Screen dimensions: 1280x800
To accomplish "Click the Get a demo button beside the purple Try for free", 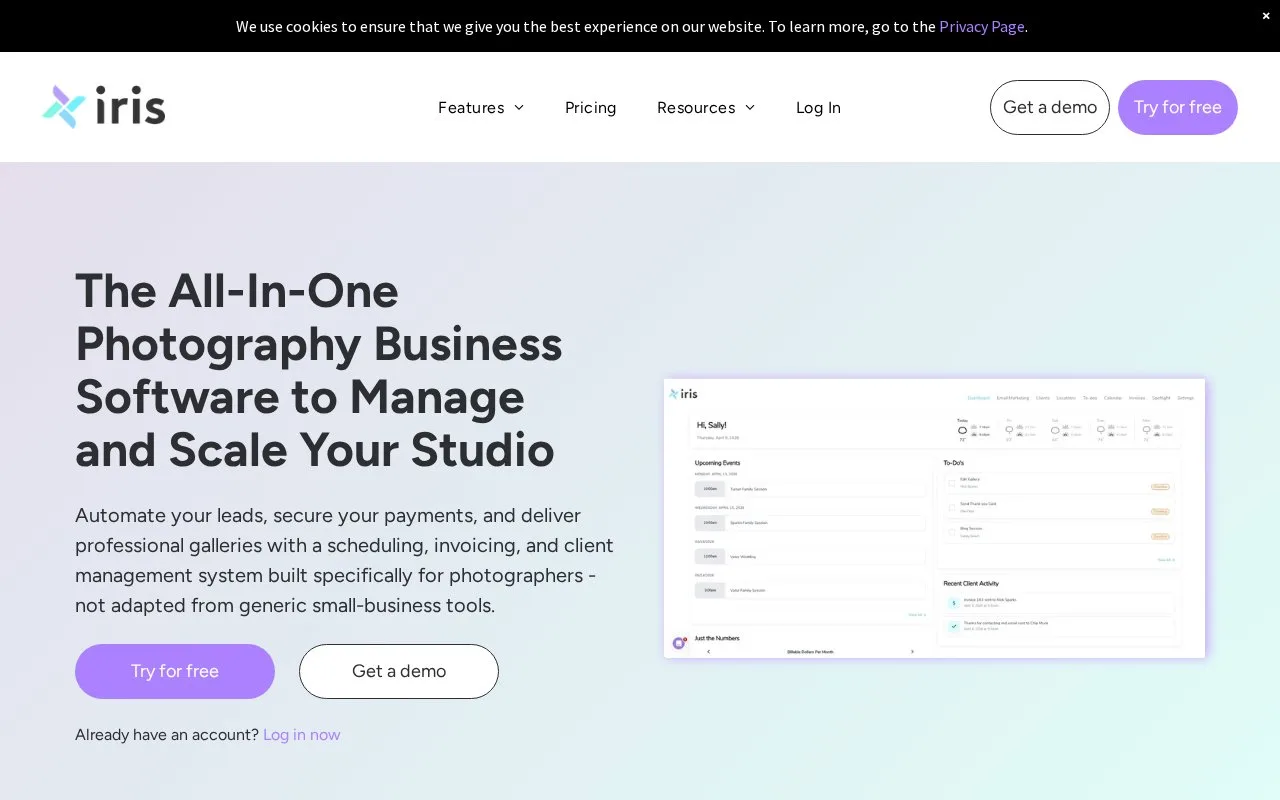I will point(399,671).
